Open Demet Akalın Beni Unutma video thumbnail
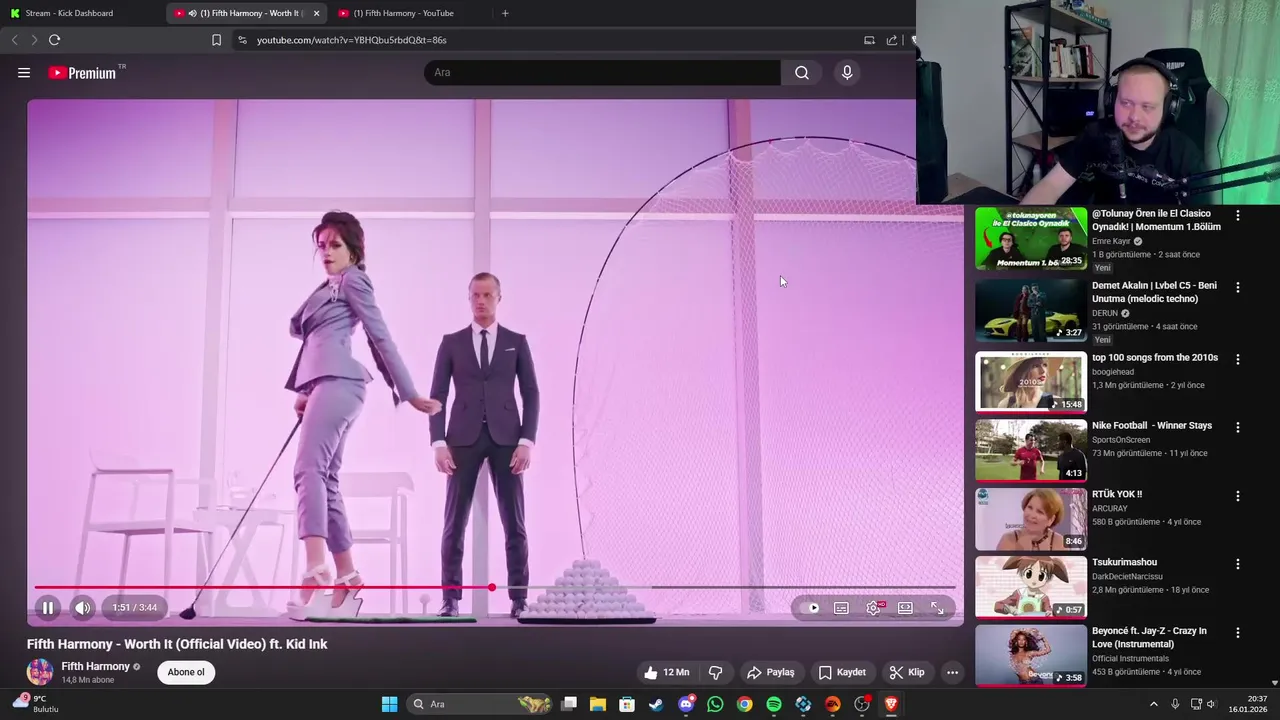The image size is (1280, 720). pos(1031,310)
